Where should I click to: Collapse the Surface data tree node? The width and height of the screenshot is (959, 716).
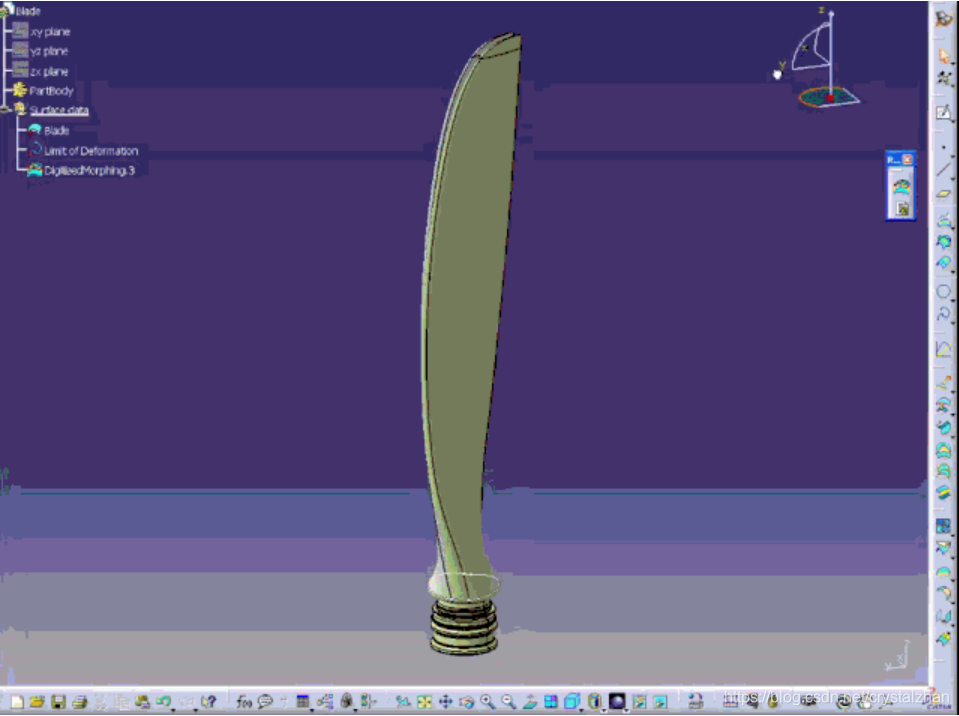(5, 109)
